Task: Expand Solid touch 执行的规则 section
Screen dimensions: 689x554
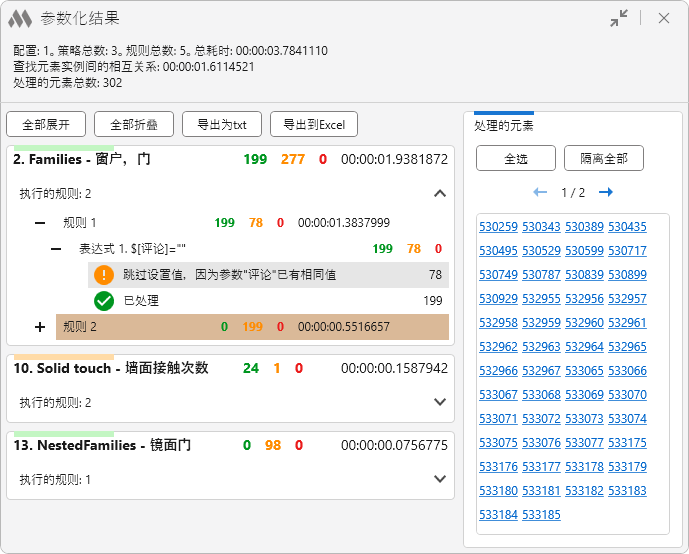Action: click(439, 402)
